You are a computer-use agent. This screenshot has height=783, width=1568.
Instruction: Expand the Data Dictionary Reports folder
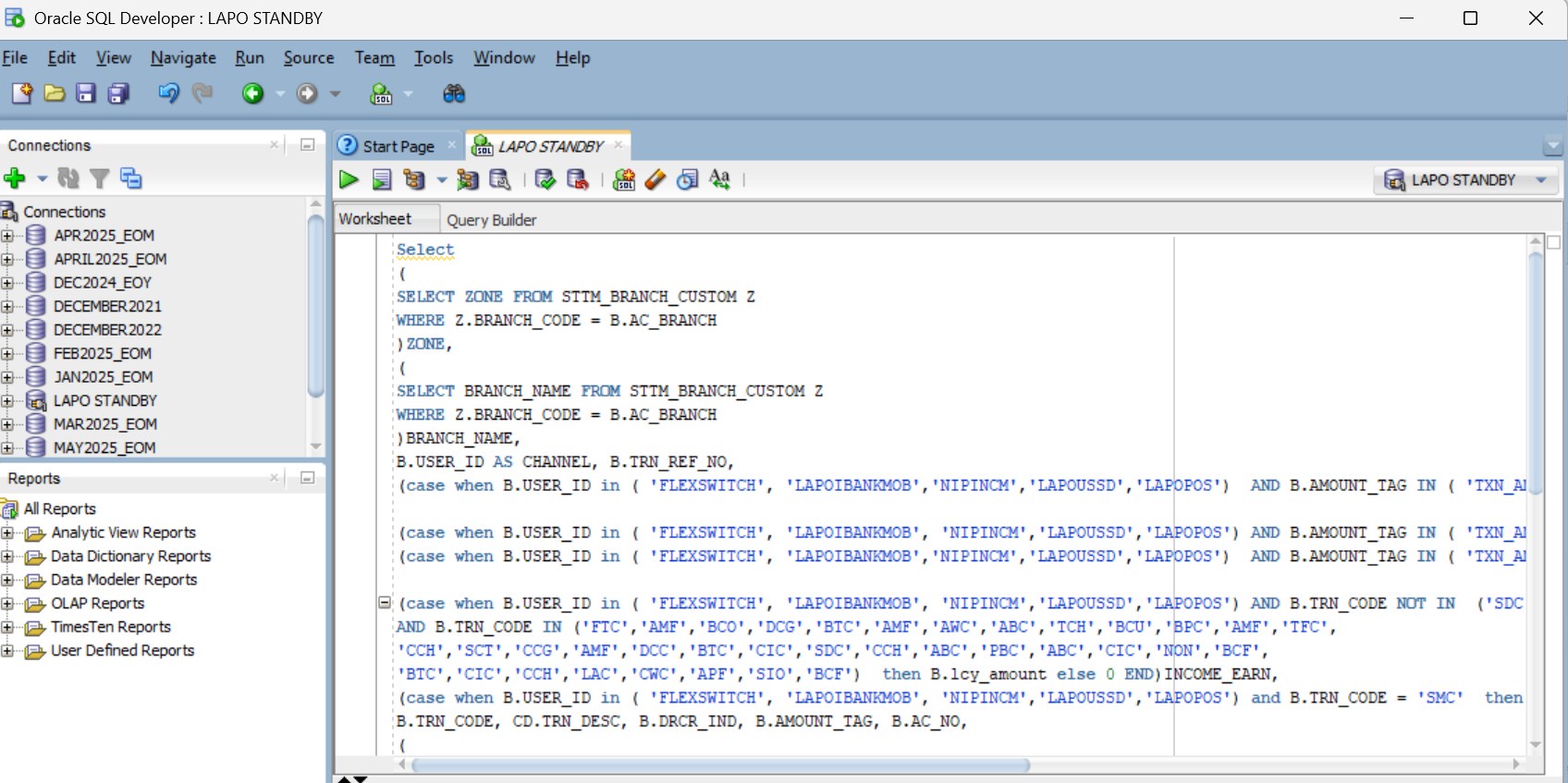click(7, 557)
